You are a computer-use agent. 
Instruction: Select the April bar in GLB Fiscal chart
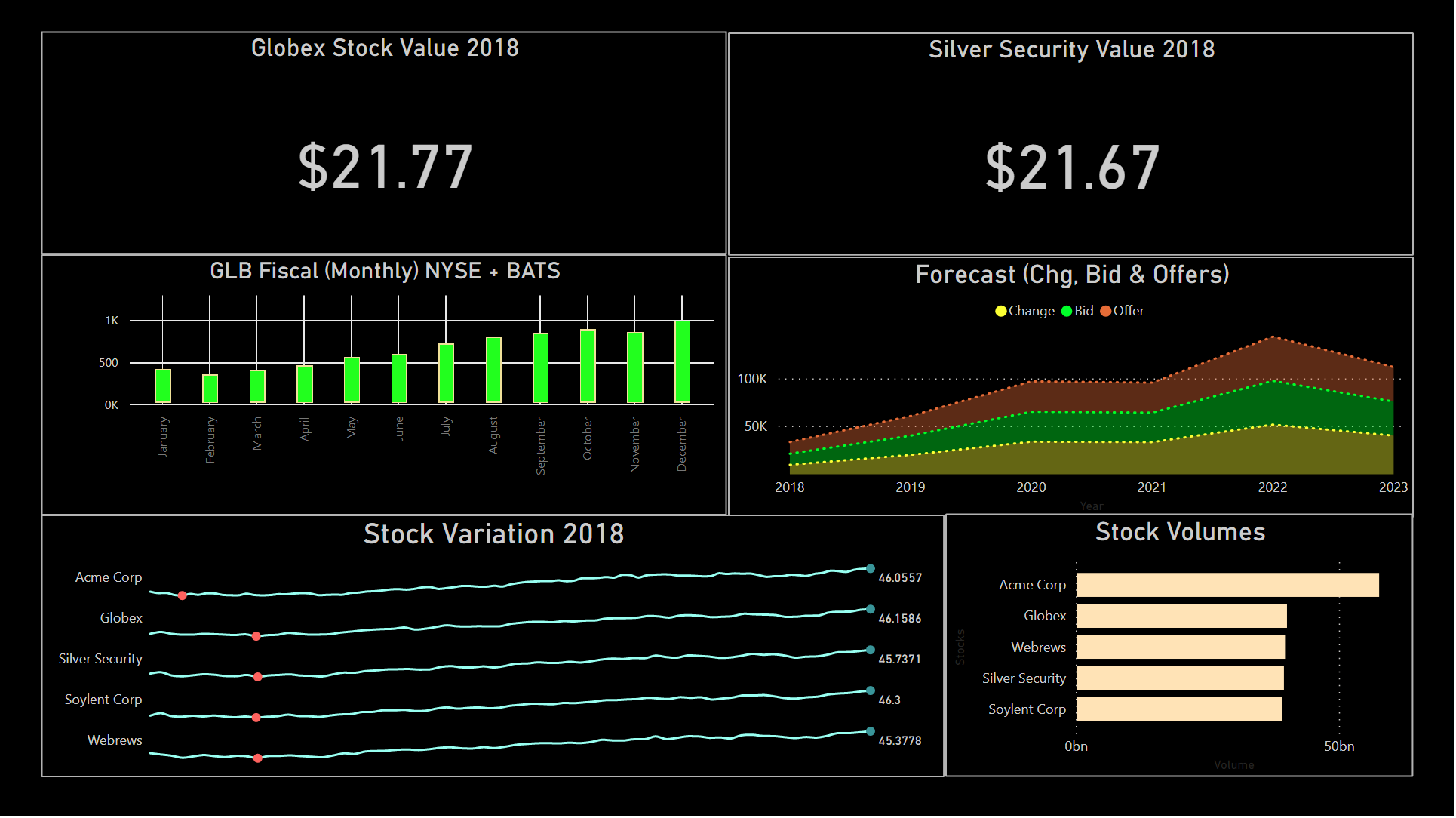point(305,384)
